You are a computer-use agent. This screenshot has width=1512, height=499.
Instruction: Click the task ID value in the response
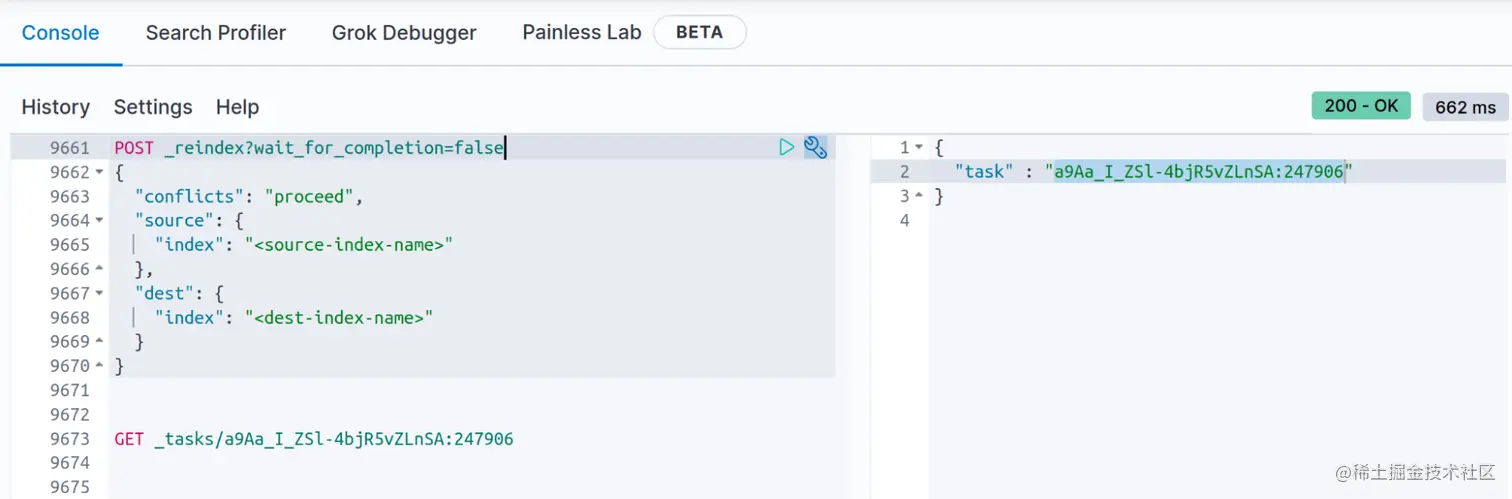click(x=1199, y=172)
